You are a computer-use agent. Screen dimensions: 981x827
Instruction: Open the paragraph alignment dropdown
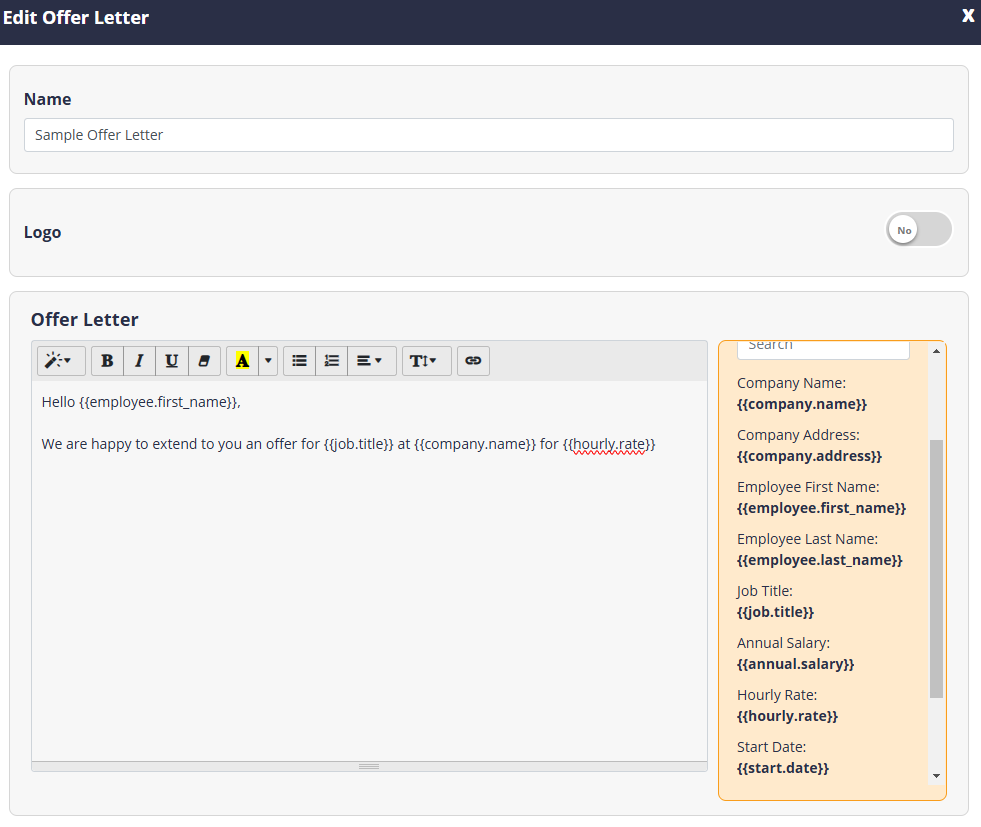(x=370, y=361)
